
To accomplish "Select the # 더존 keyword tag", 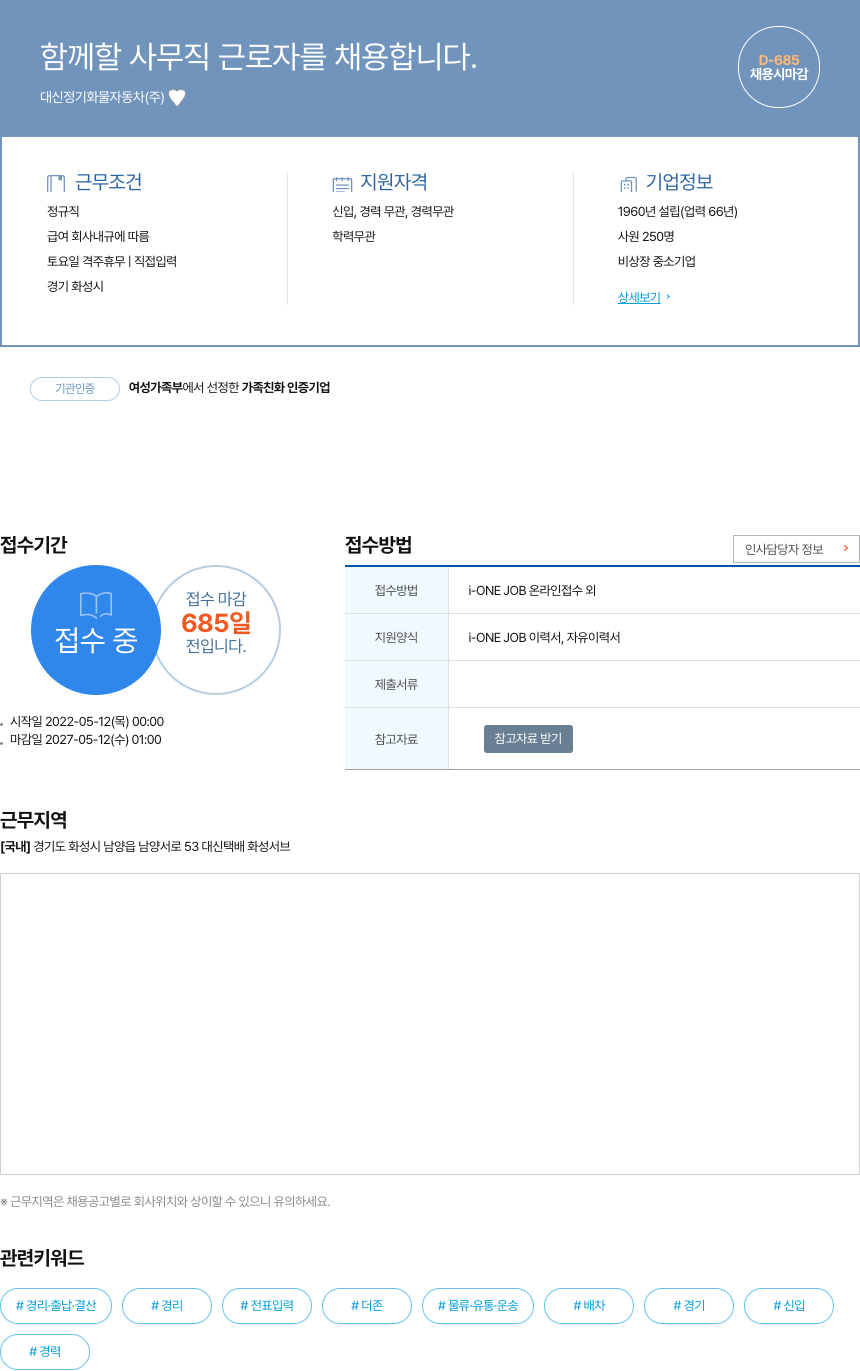I will coord(367,1306).
